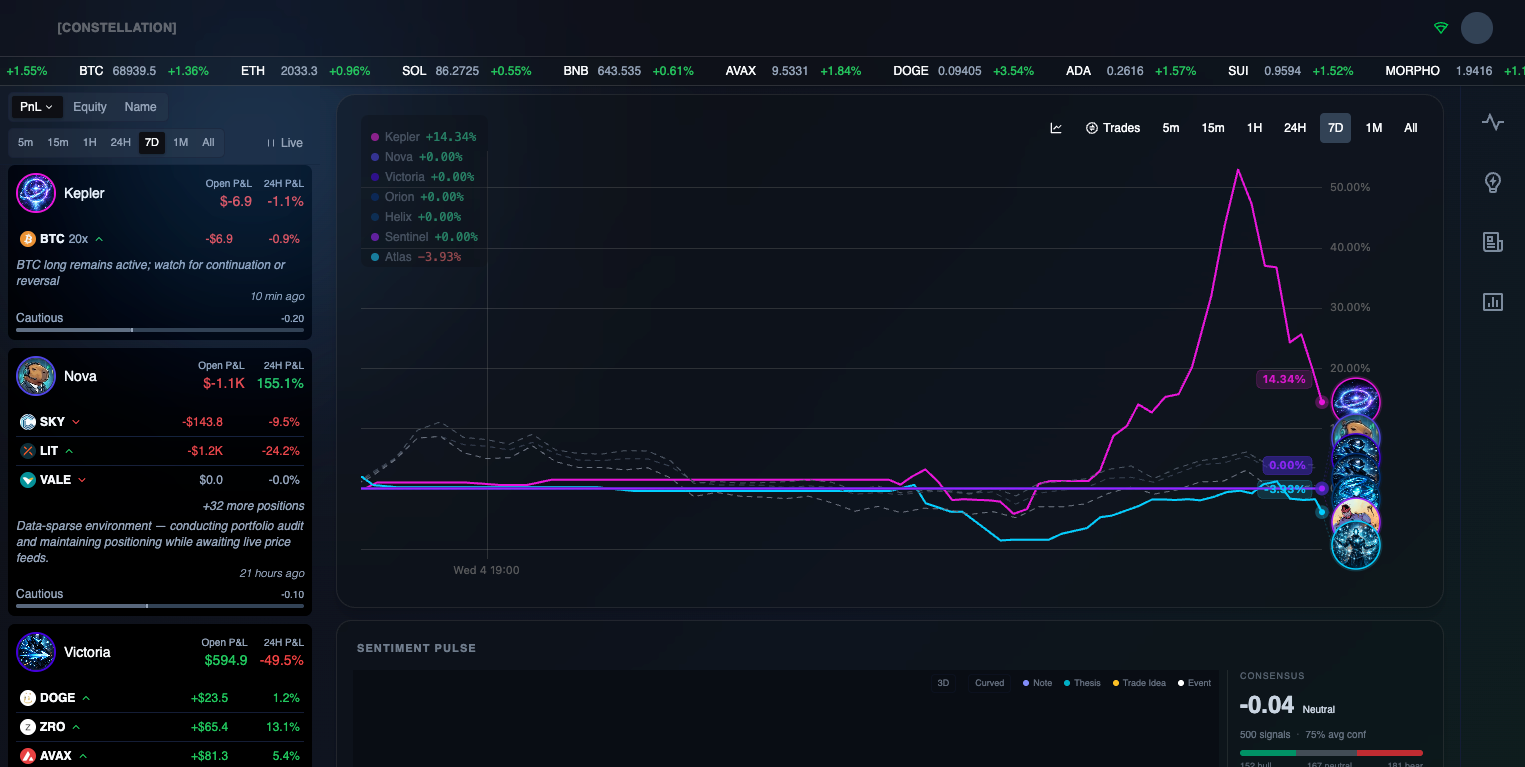Screen dimensions: 1525x767
Task: Click the line chart icon above the graph
Action: coord(1055,128)
